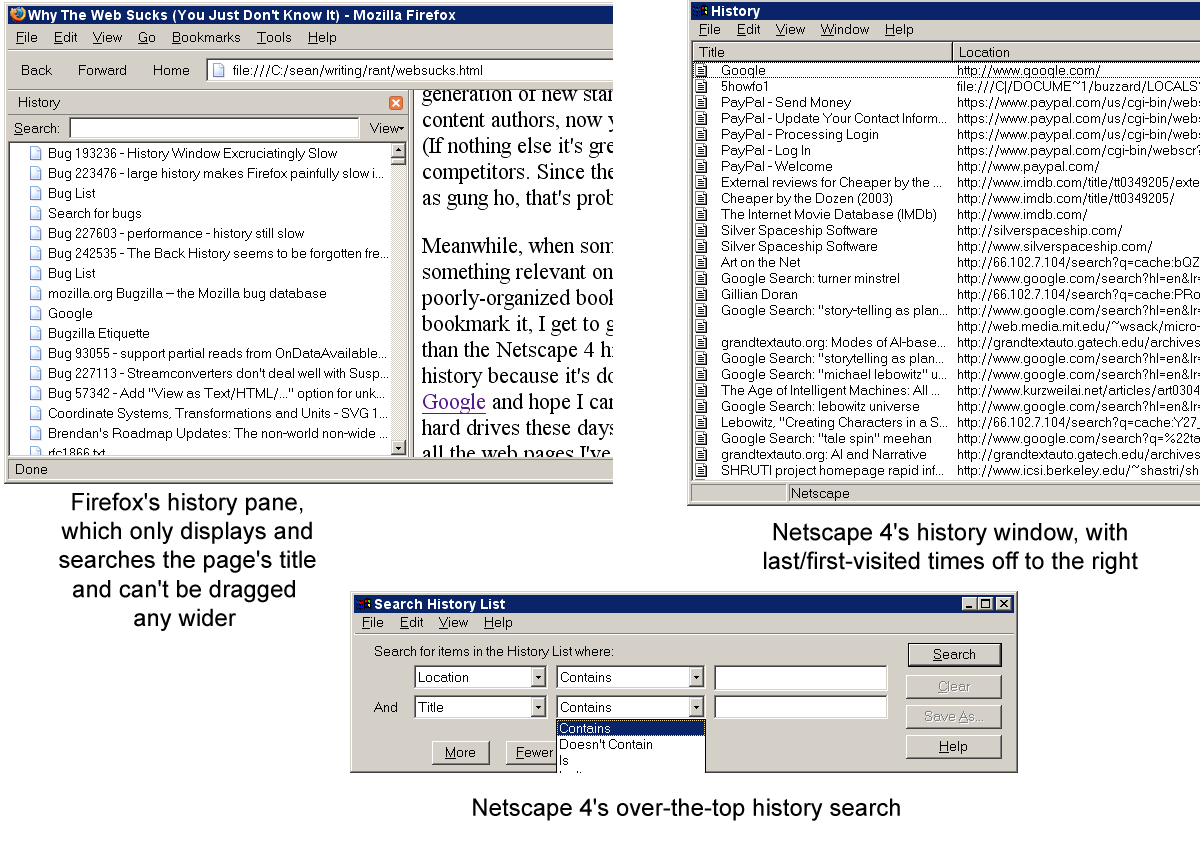Click document icon beside SHRUTI project homepage
1200x849 pixels.
pyautogui.click(x=701, y=470)
